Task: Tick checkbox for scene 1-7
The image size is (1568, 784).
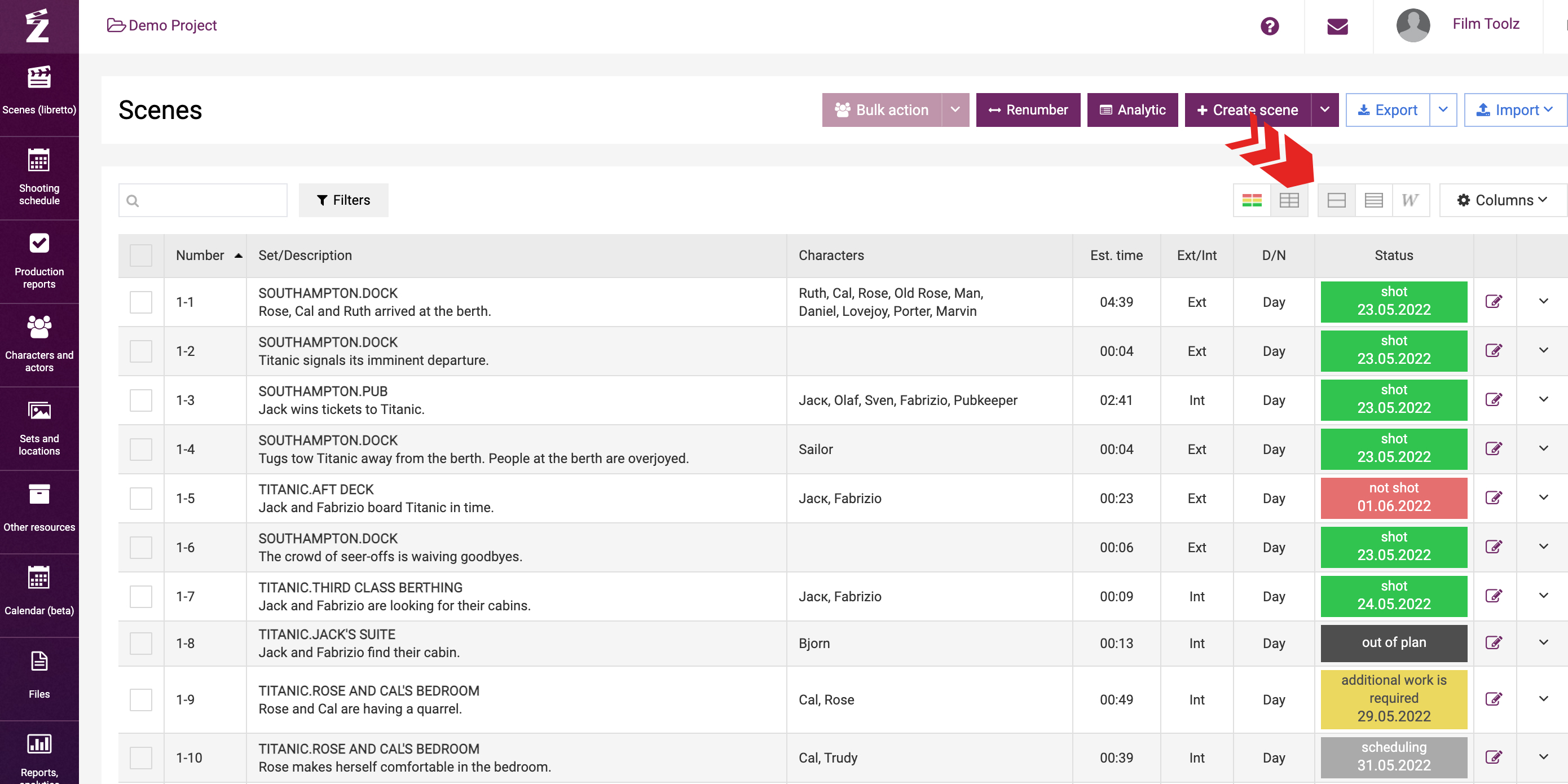Action: (x=140, y=597)
